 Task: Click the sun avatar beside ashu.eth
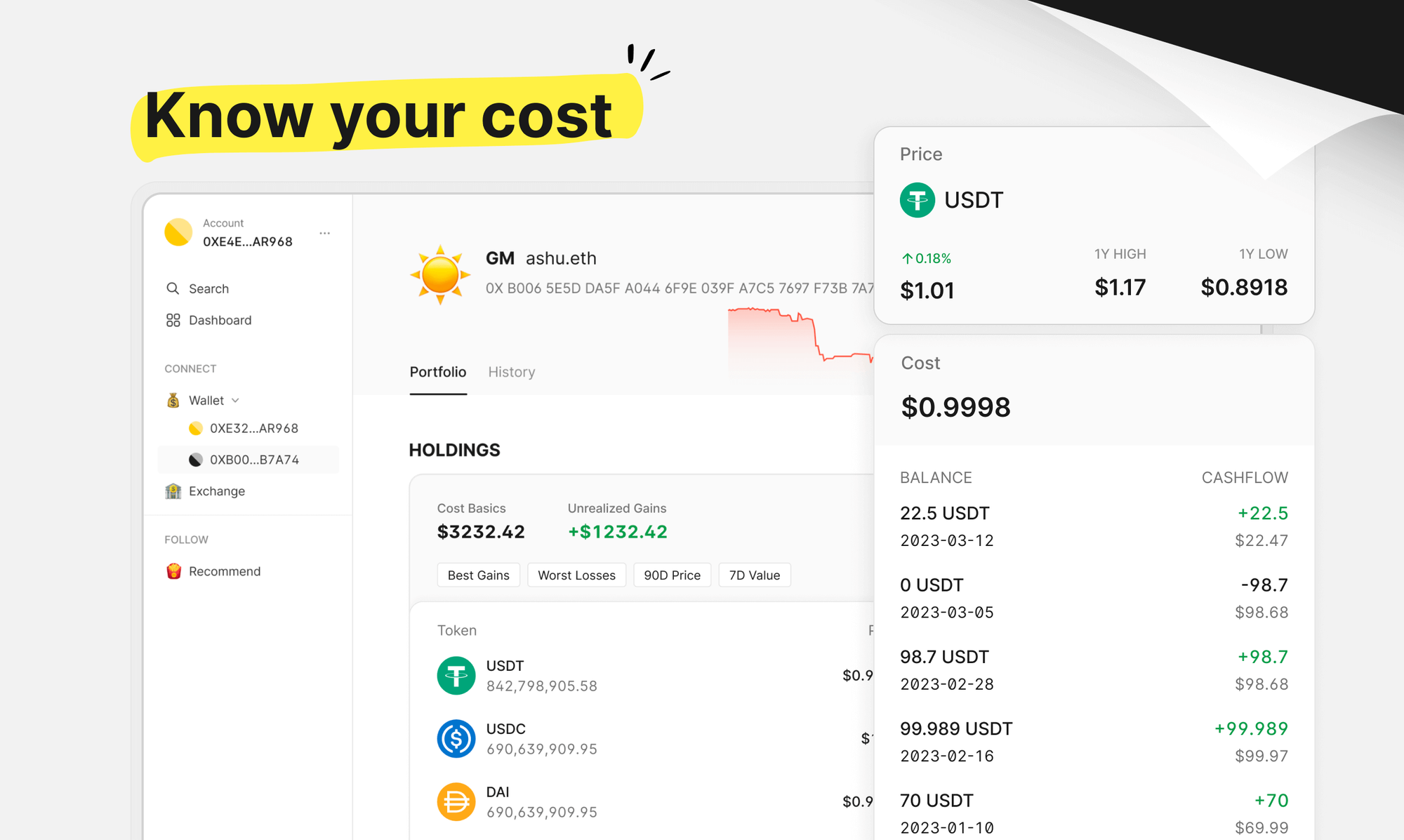(440, 274)
